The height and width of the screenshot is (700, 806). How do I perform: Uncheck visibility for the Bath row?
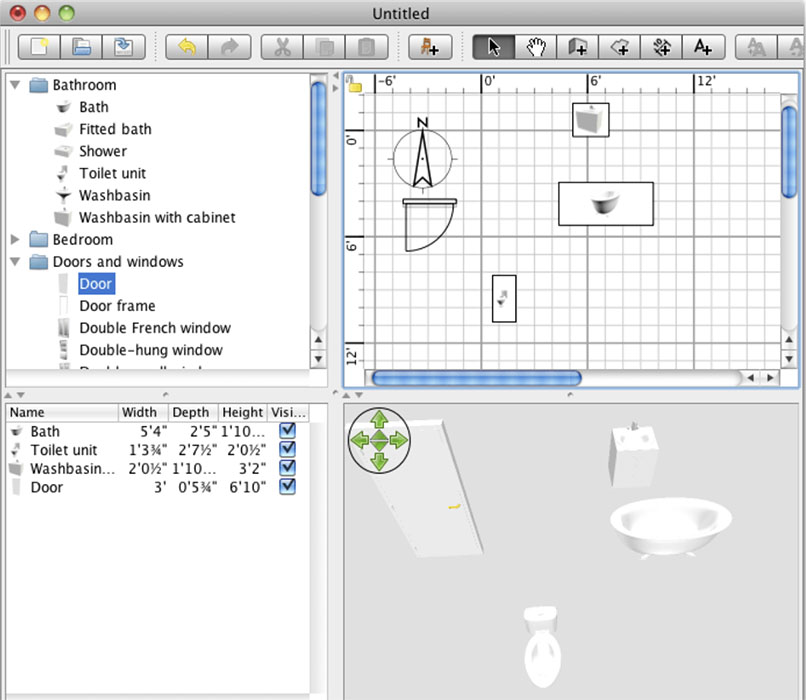tap(288, 431)
